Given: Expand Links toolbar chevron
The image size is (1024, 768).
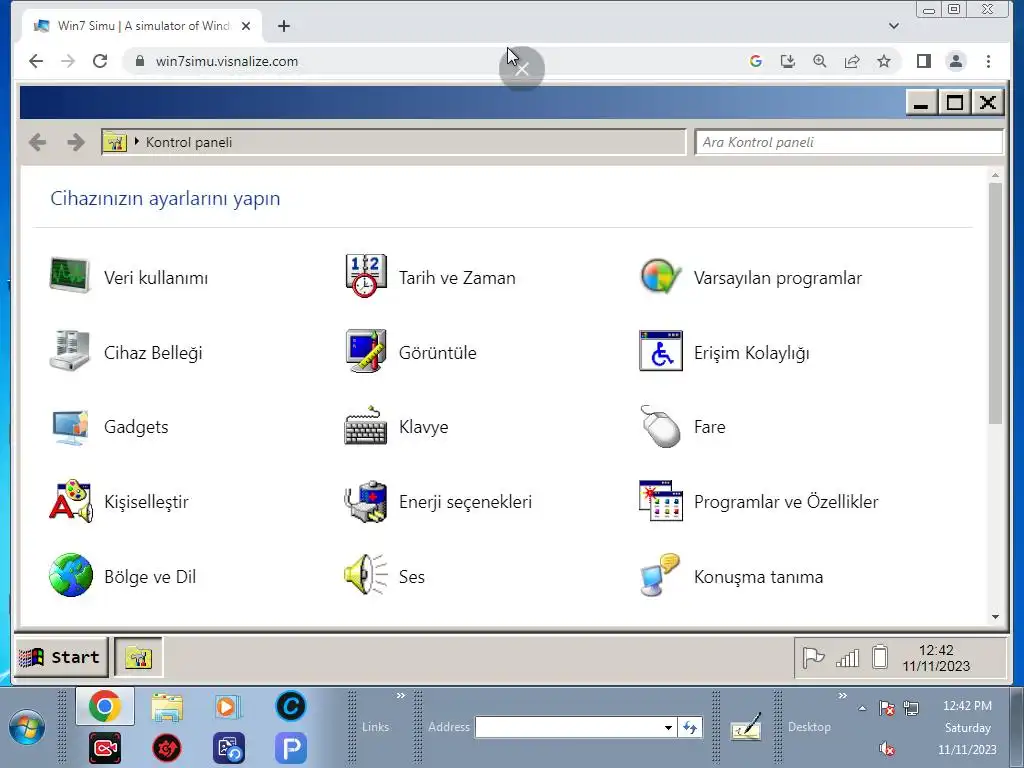Looking at the screenshot, I should [400, 696].
